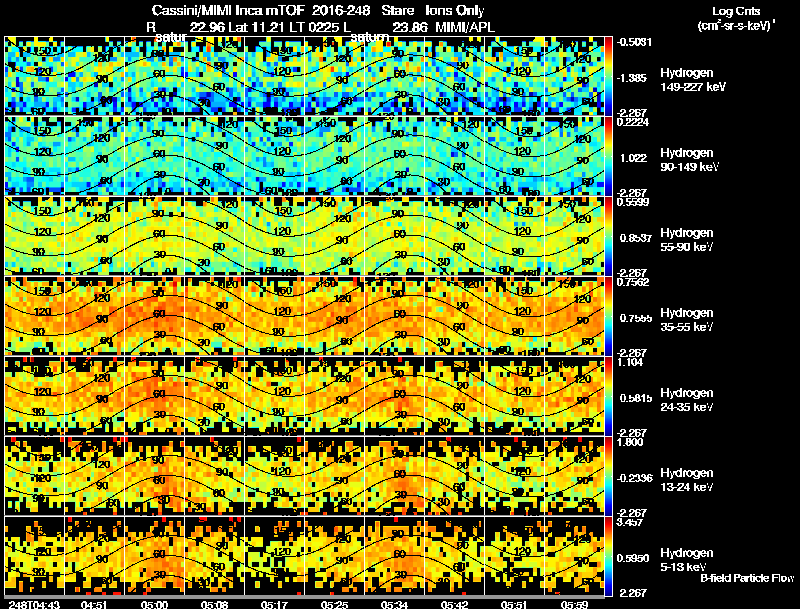Click the "Hydrogen 35-55 keV" channel label
Screen dimensions: 800x609
coord(687,320)
